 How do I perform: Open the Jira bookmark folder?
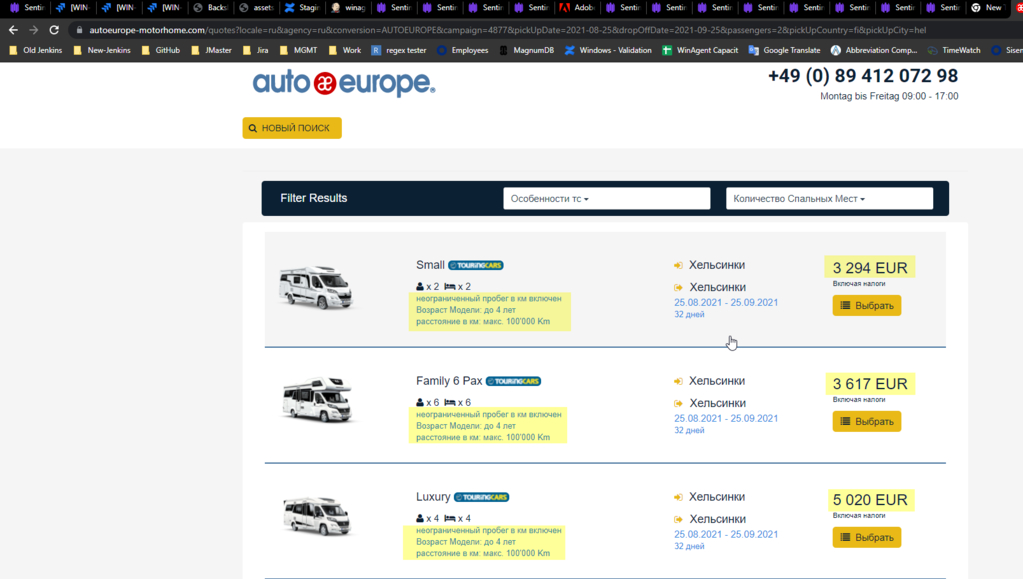click(x=255, y=50)
